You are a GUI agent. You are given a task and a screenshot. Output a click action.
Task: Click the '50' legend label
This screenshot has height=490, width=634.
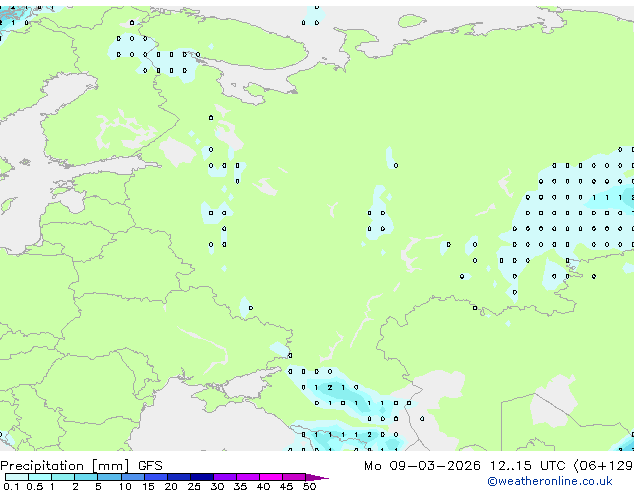309,486
